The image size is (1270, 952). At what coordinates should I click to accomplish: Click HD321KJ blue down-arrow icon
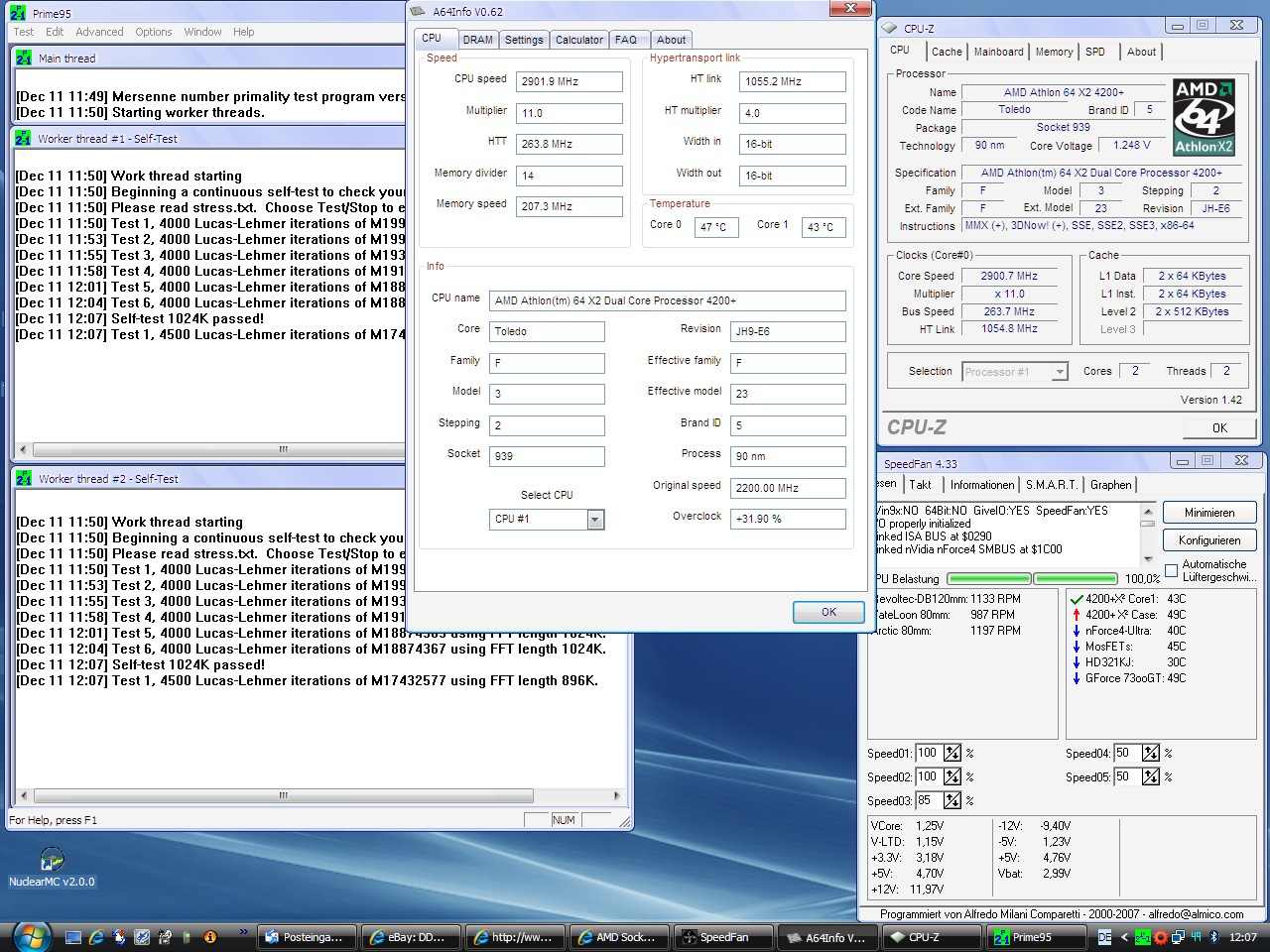pos(1077,662)
